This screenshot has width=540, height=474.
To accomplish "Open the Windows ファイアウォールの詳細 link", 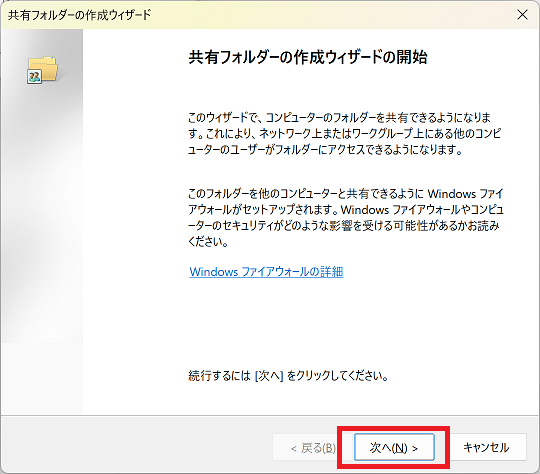I will pos(266,272).
